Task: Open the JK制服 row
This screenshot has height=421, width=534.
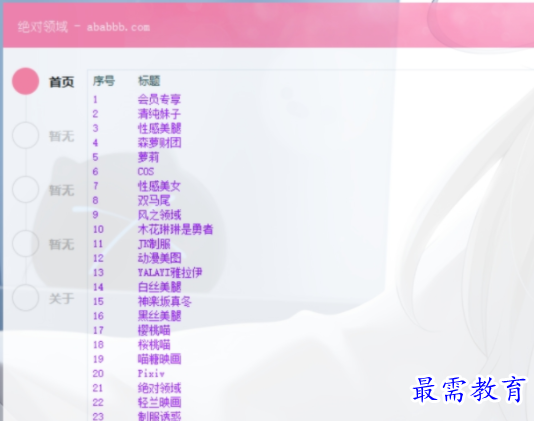Action: coord(154,244)
